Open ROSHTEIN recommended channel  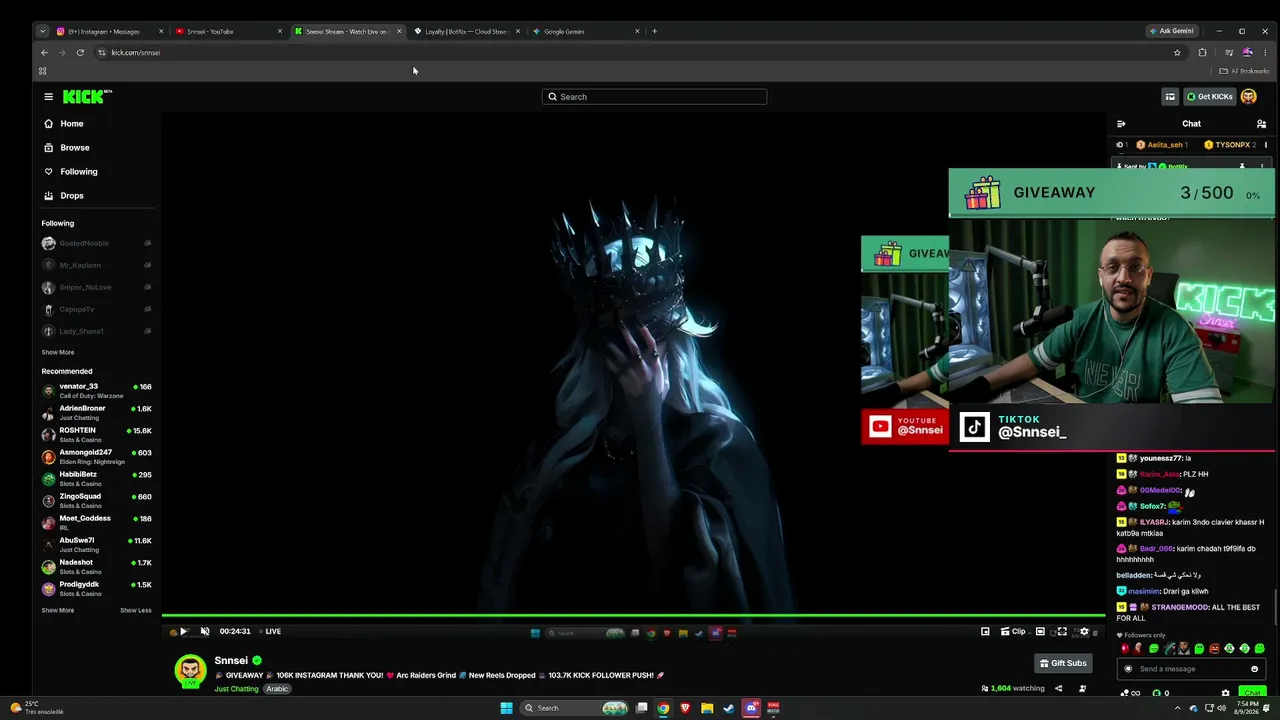click(97, 434)
